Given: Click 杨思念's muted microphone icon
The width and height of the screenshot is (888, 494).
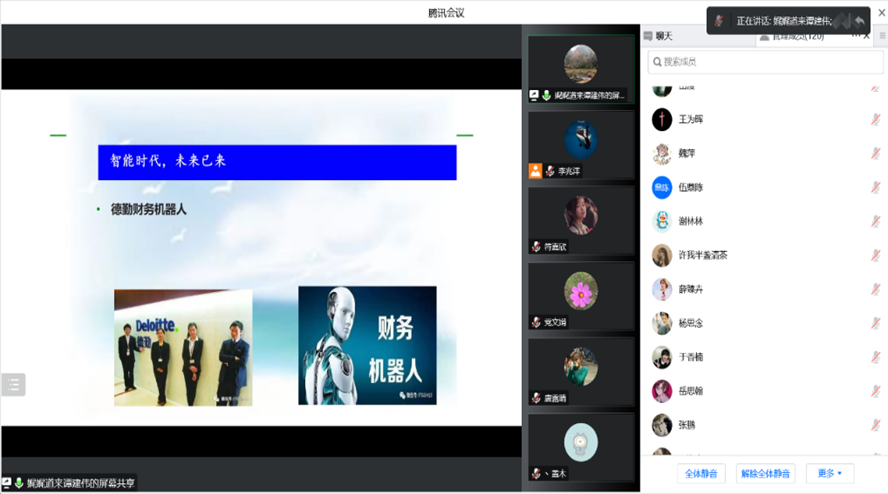Looking at the screenshot, I should click(875, 324).
